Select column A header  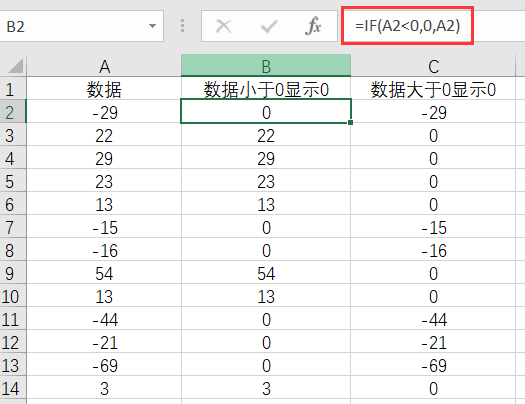104,66
